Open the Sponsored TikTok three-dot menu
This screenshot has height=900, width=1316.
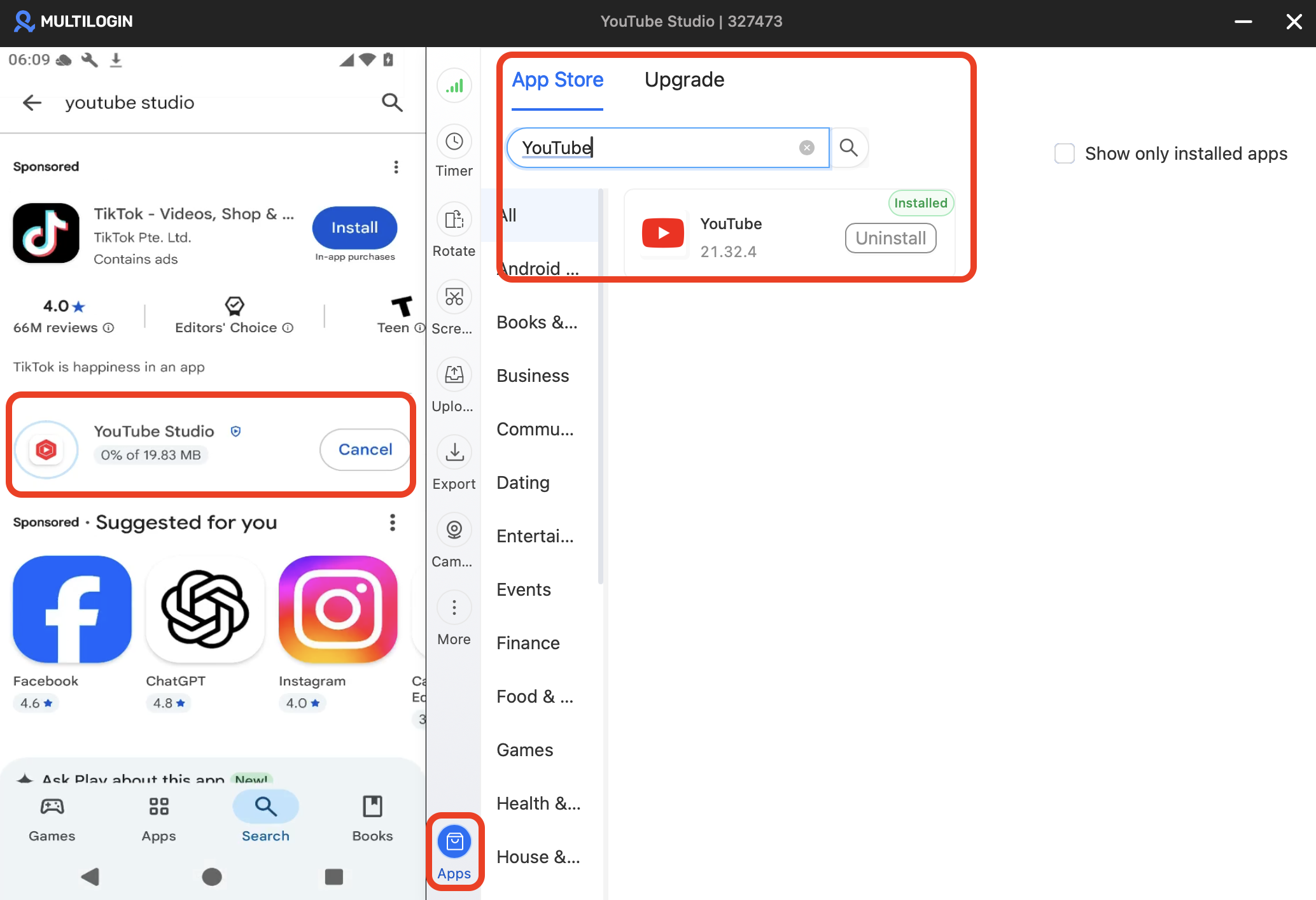[x=396, y=167]
